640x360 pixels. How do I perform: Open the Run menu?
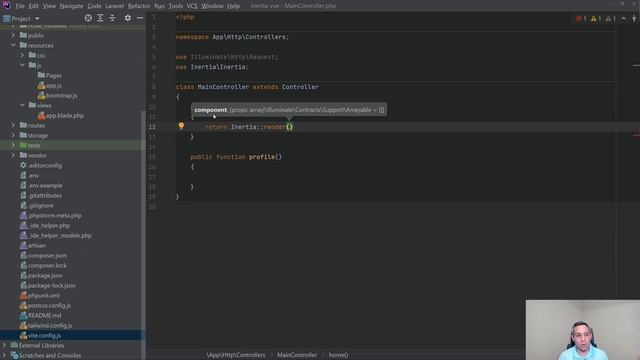pos(160,6)
